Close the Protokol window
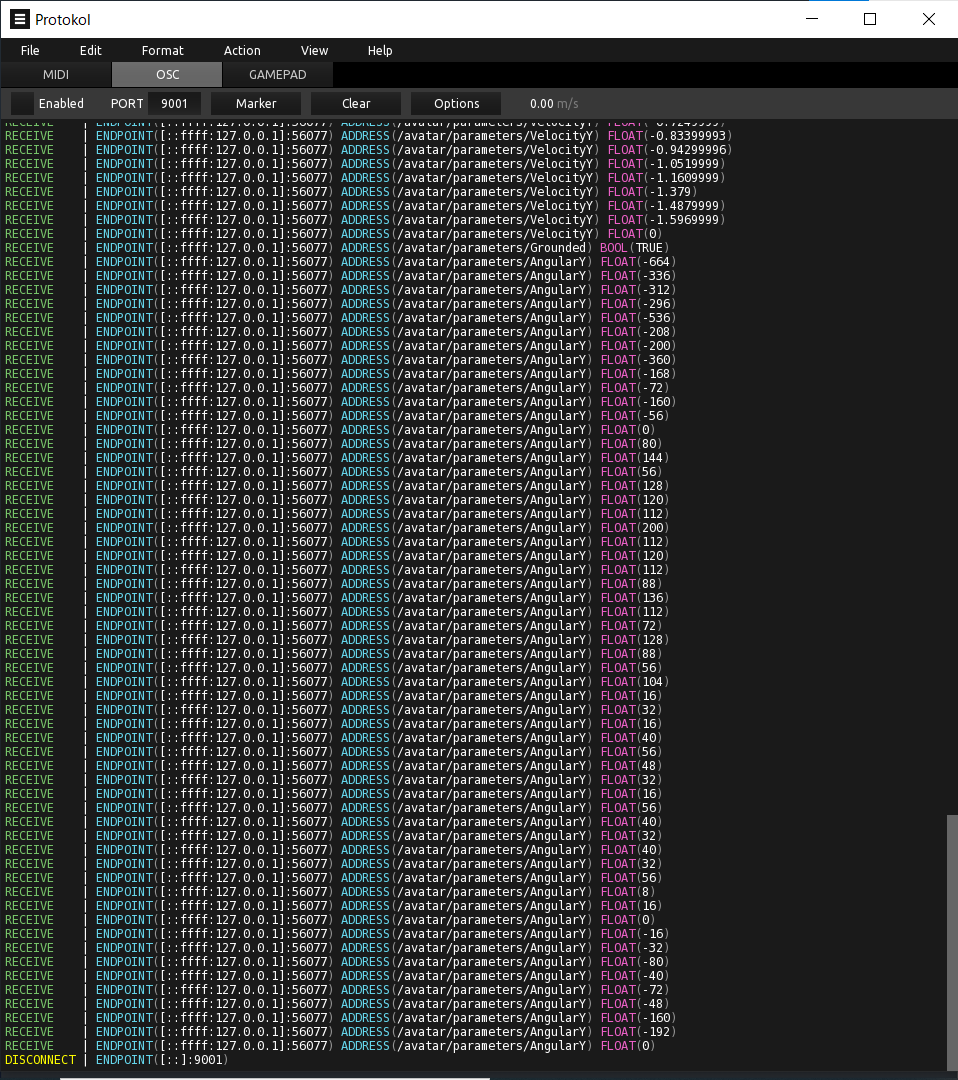Screen dimensions: 958x1080 pyautogui.click(x=929, y=19)
